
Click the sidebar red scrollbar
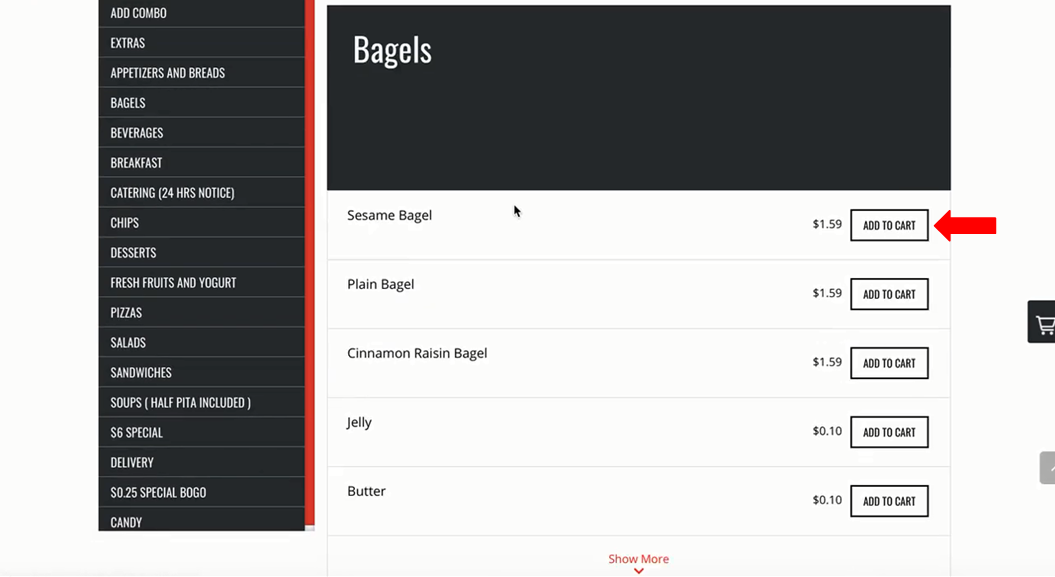pos(310,262)
